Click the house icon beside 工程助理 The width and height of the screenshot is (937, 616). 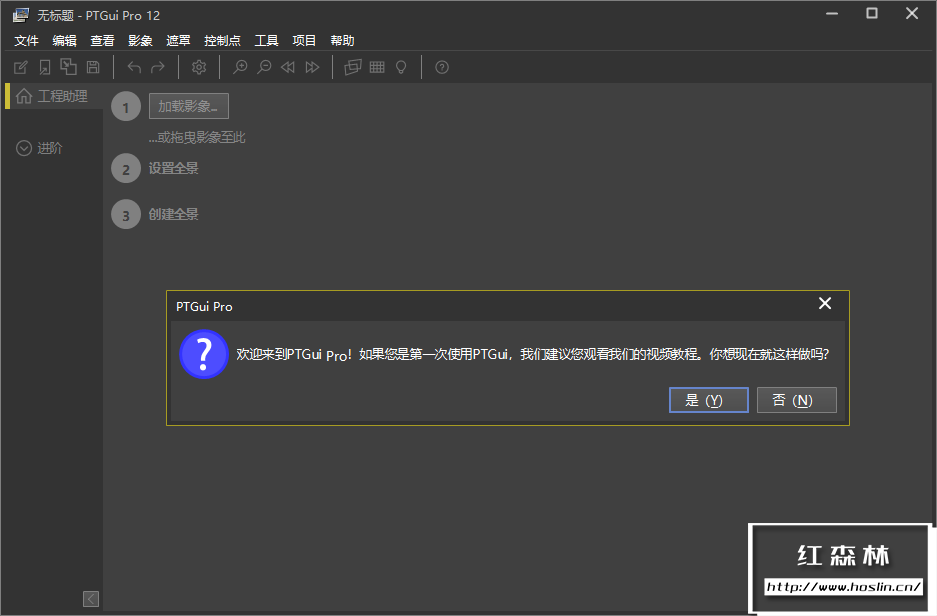(x=24, y=96)
